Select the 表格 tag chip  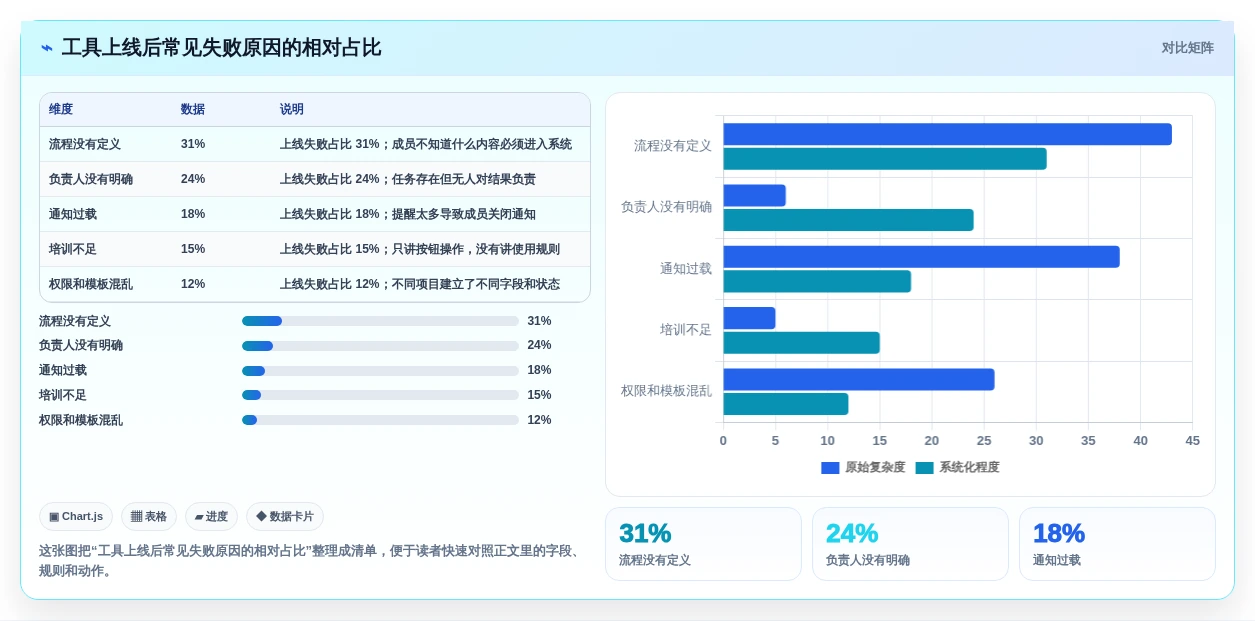click(x=149, y=516)
